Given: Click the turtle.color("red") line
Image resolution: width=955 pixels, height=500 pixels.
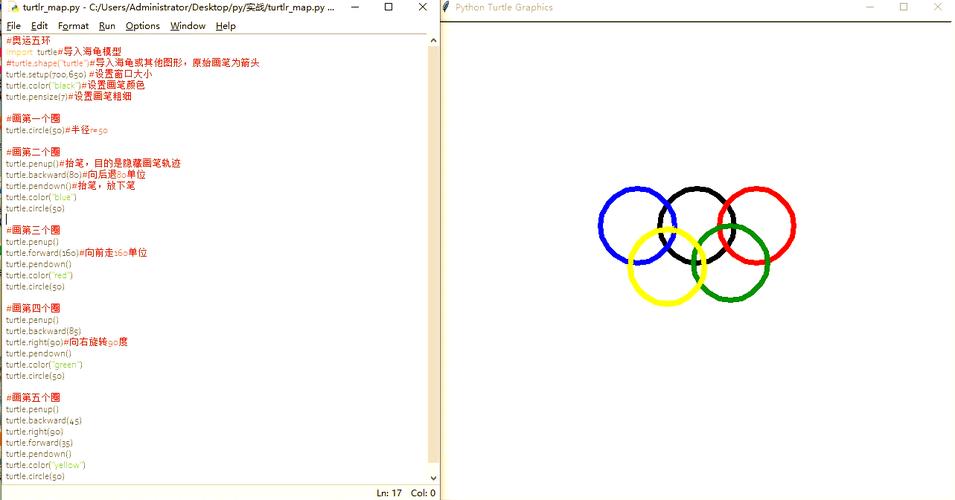Looking at the screenshot, I should (40, 275).
